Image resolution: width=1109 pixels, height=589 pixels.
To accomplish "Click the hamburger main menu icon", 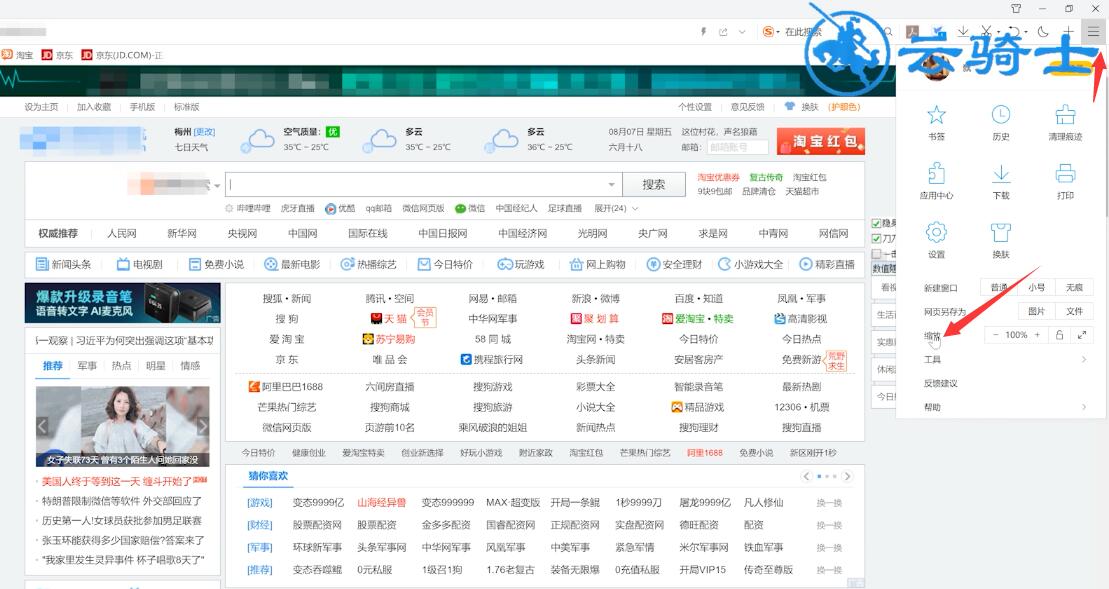I will coord(1093,31).
